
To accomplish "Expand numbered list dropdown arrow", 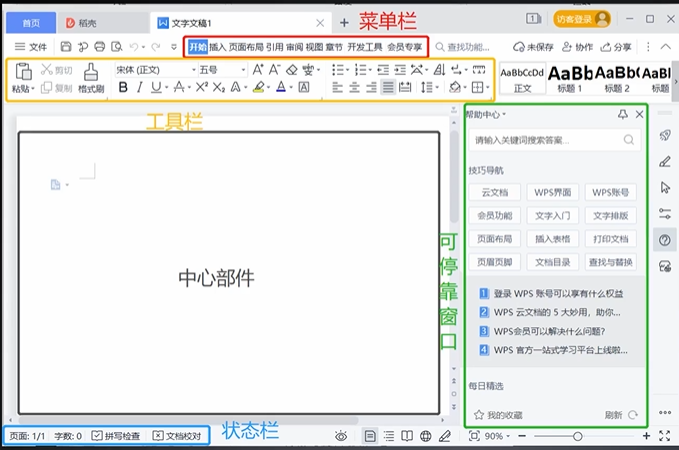I will point(370,70).
